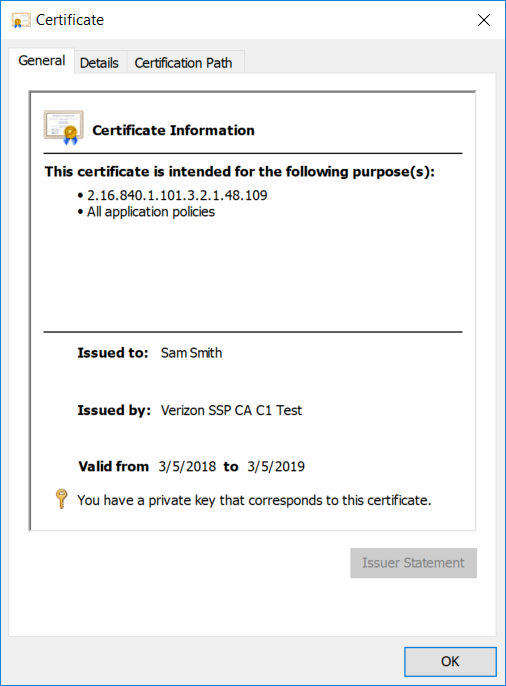This screenshot has height=686, width=506.
Task: Click the Issued by label
Action: pyautogui.click(x=114, y=410)
